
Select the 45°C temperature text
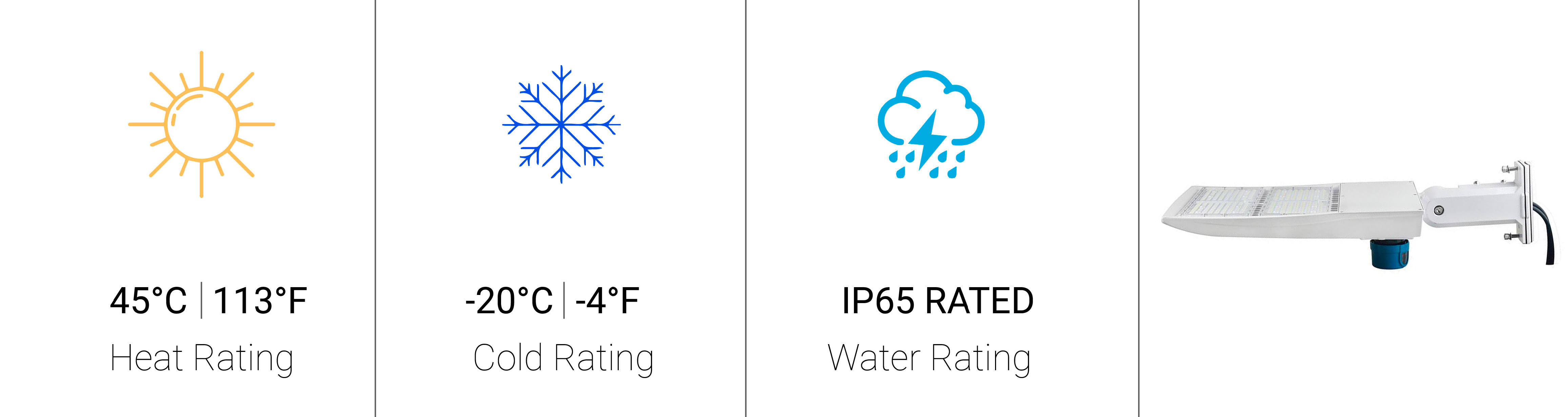click(148, 301)
